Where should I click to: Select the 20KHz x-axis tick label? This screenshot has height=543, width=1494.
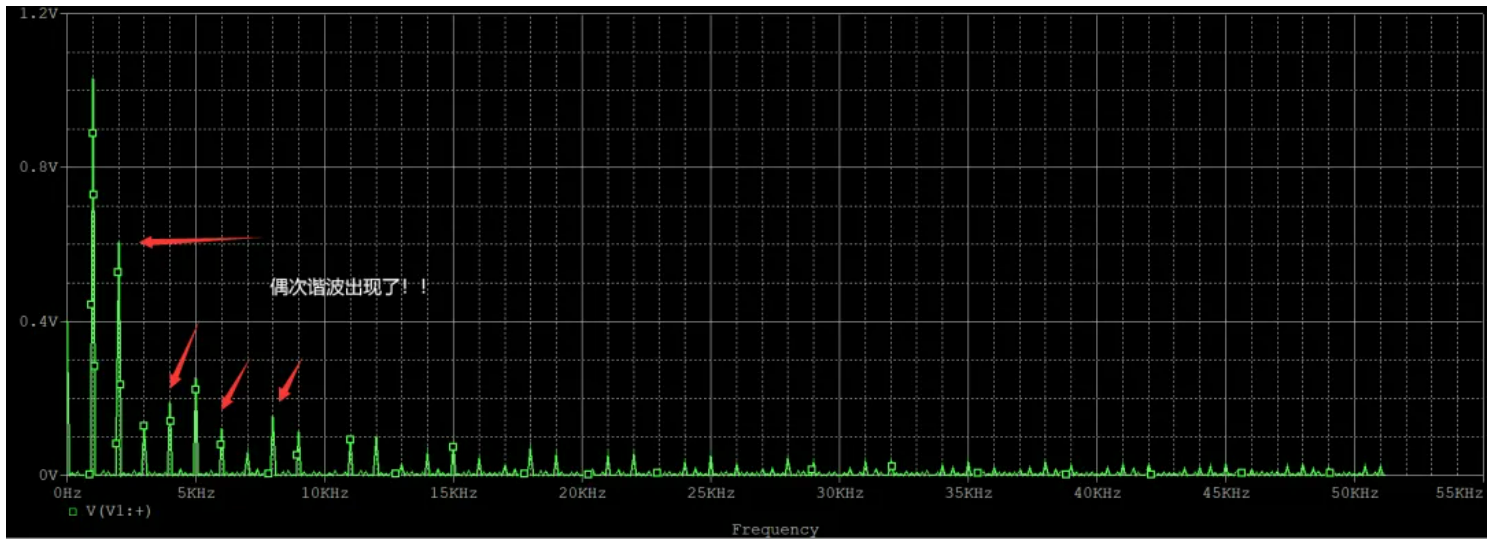582,493
